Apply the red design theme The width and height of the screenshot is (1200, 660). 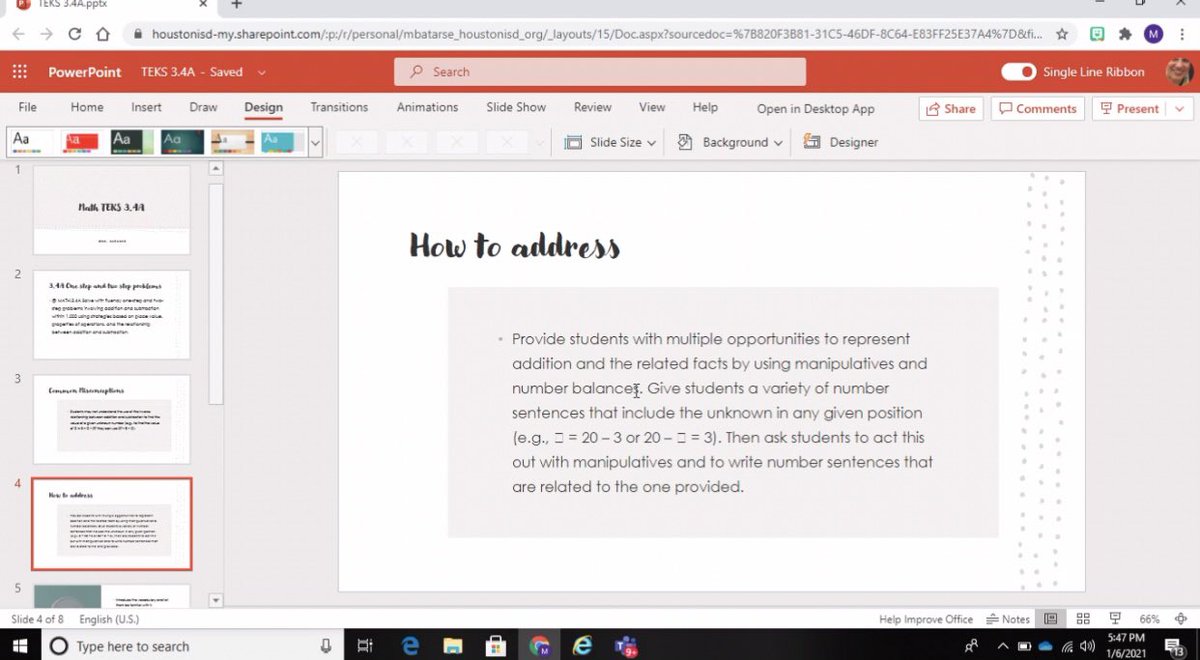click(81, 142)
